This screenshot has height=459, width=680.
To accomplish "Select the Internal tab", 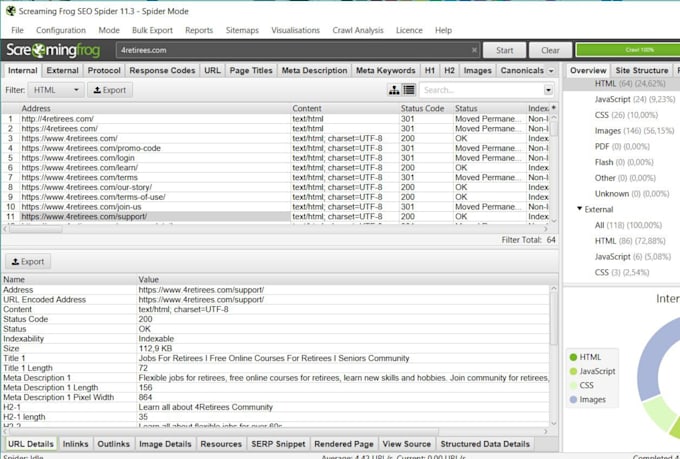I will [x=23, y=70].
